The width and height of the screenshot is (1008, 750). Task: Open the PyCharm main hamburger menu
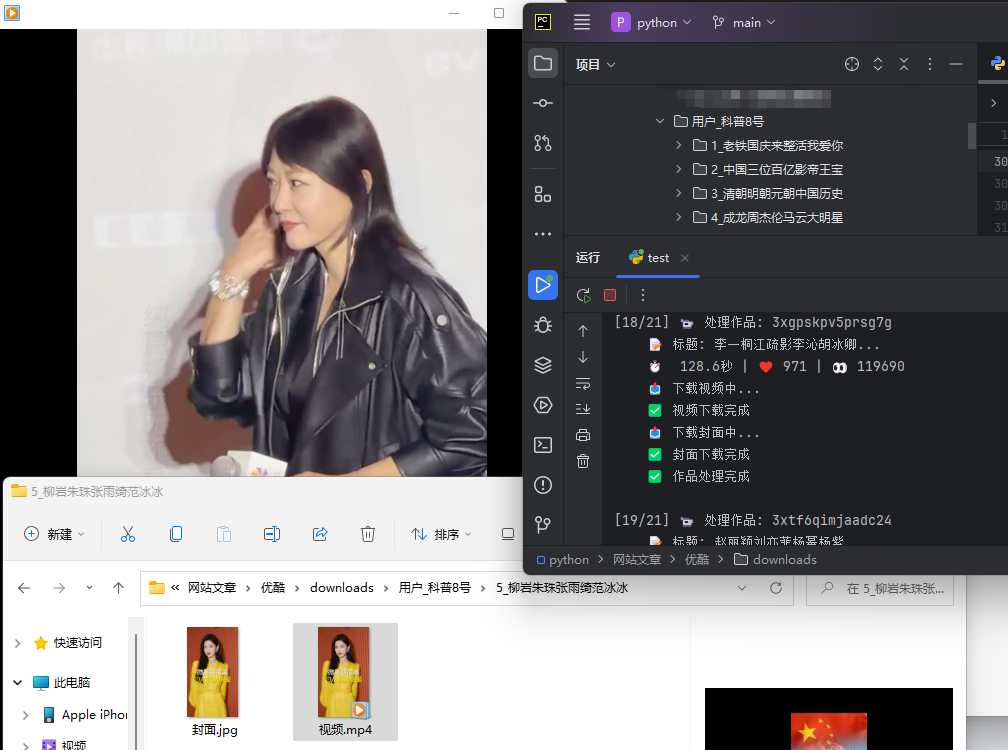(582, 22)
